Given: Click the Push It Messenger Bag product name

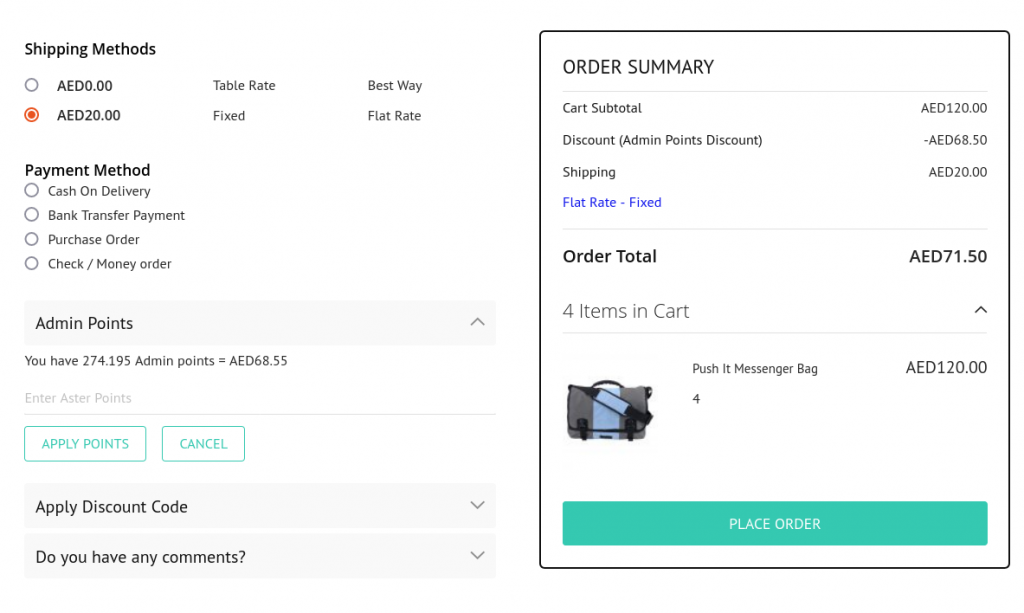Looking at the screenshot, I should [x=755, y=369].
